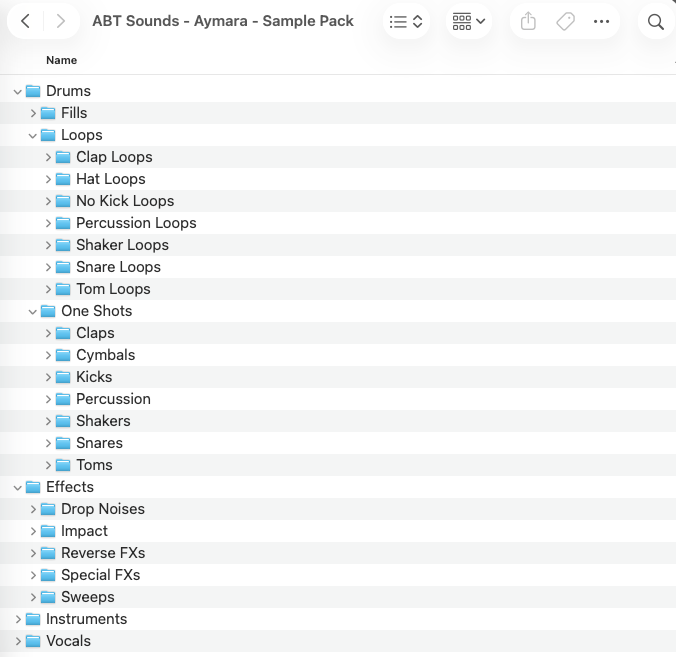Click the Forward navigation arrow
Viewport: 676px width, 657px height.
(61, 21)
